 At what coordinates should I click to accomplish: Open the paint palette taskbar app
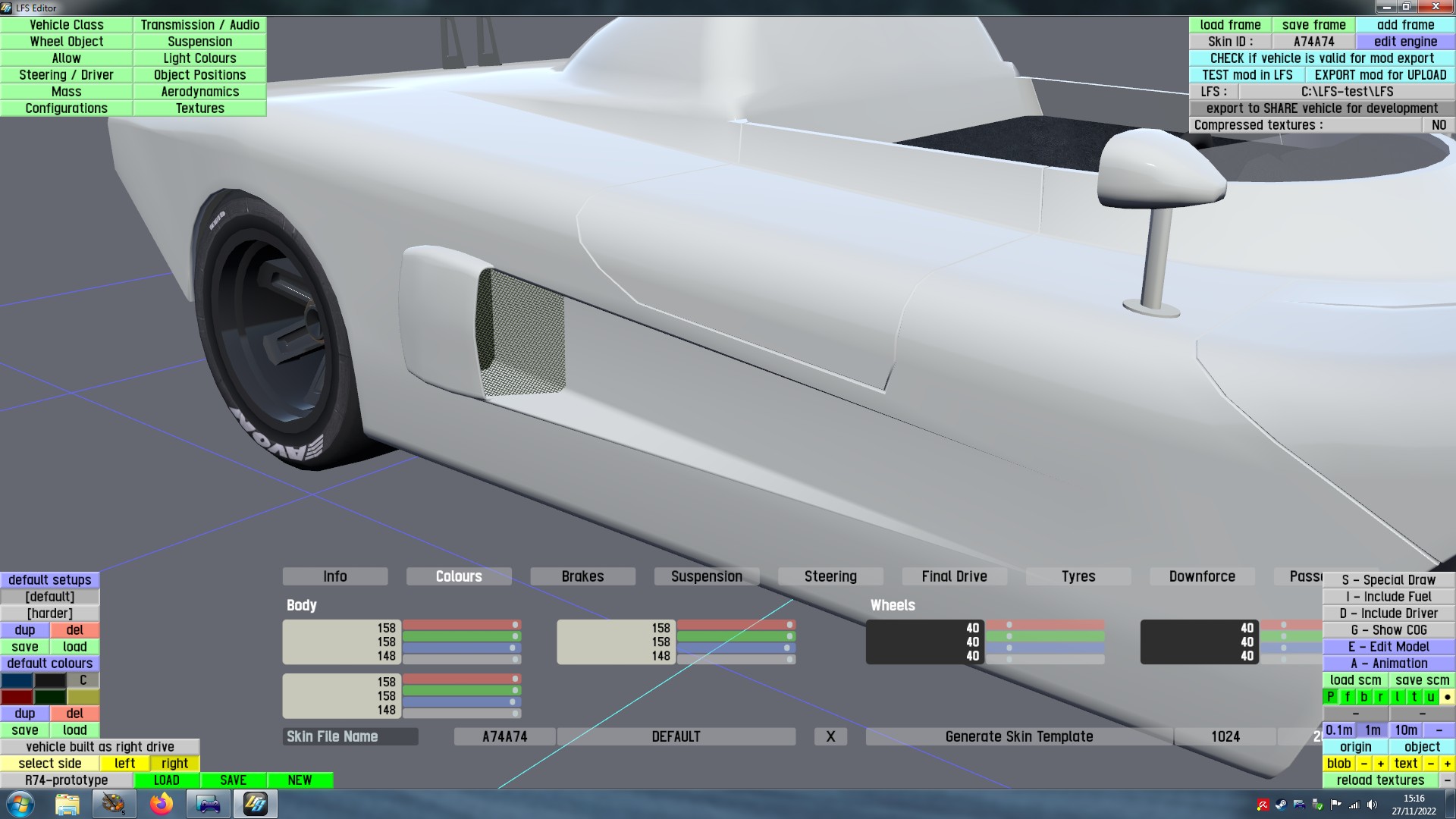114,804
